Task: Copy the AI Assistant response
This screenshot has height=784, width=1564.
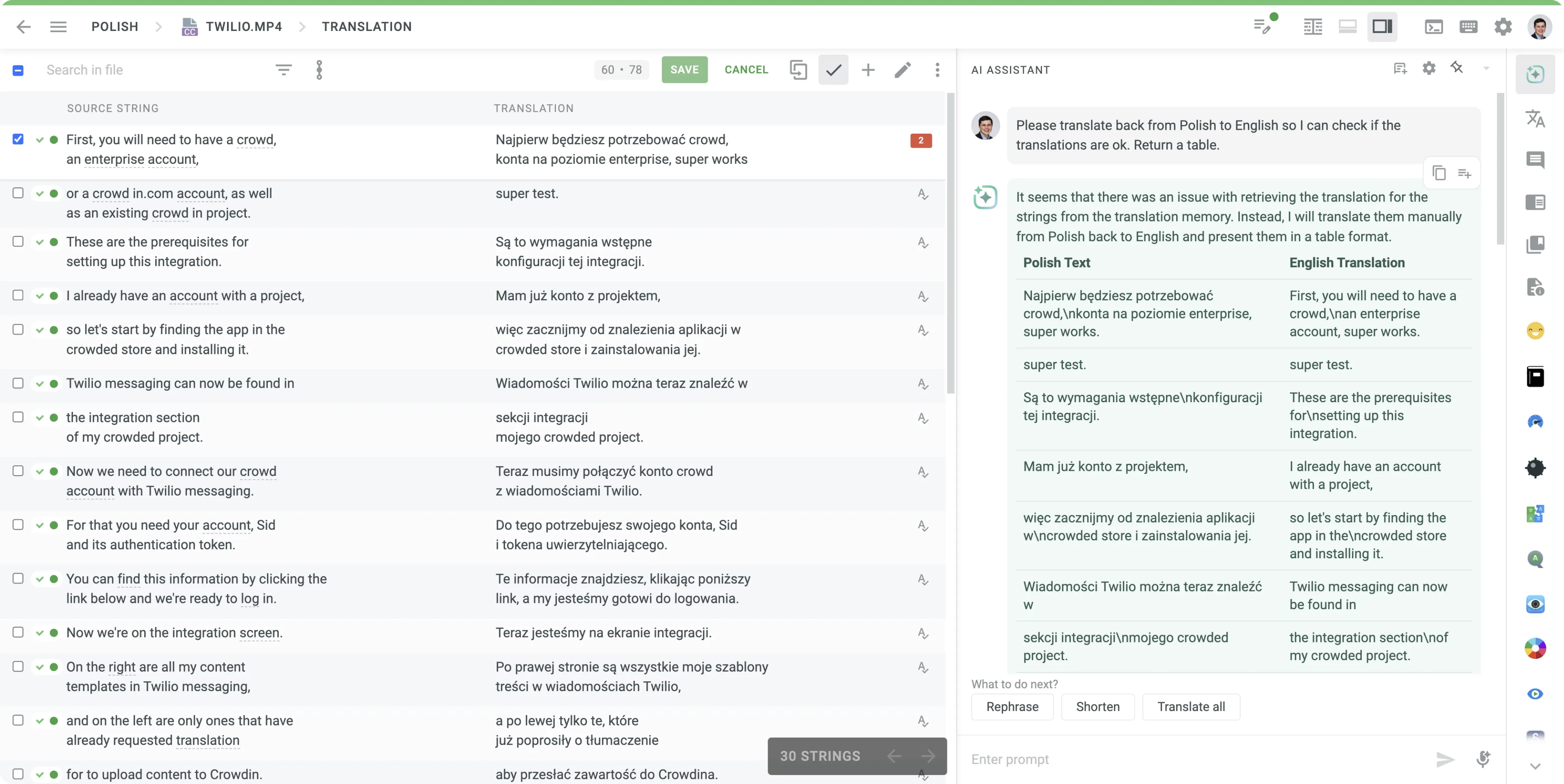Action: (1440, 173)
